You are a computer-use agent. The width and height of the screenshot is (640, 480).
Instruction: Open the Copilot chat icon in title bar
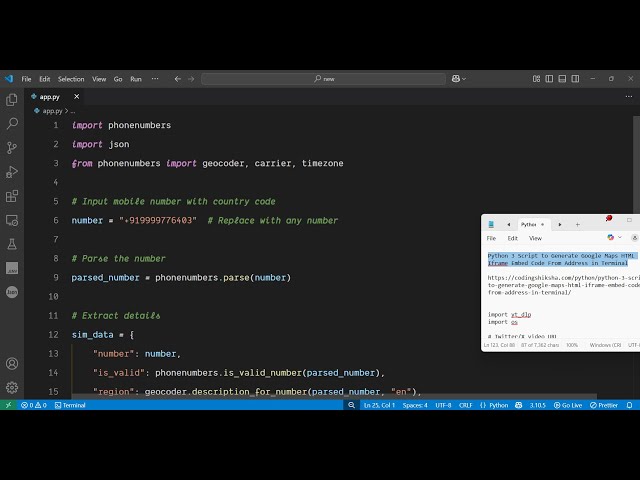click(x=456, y=79)
